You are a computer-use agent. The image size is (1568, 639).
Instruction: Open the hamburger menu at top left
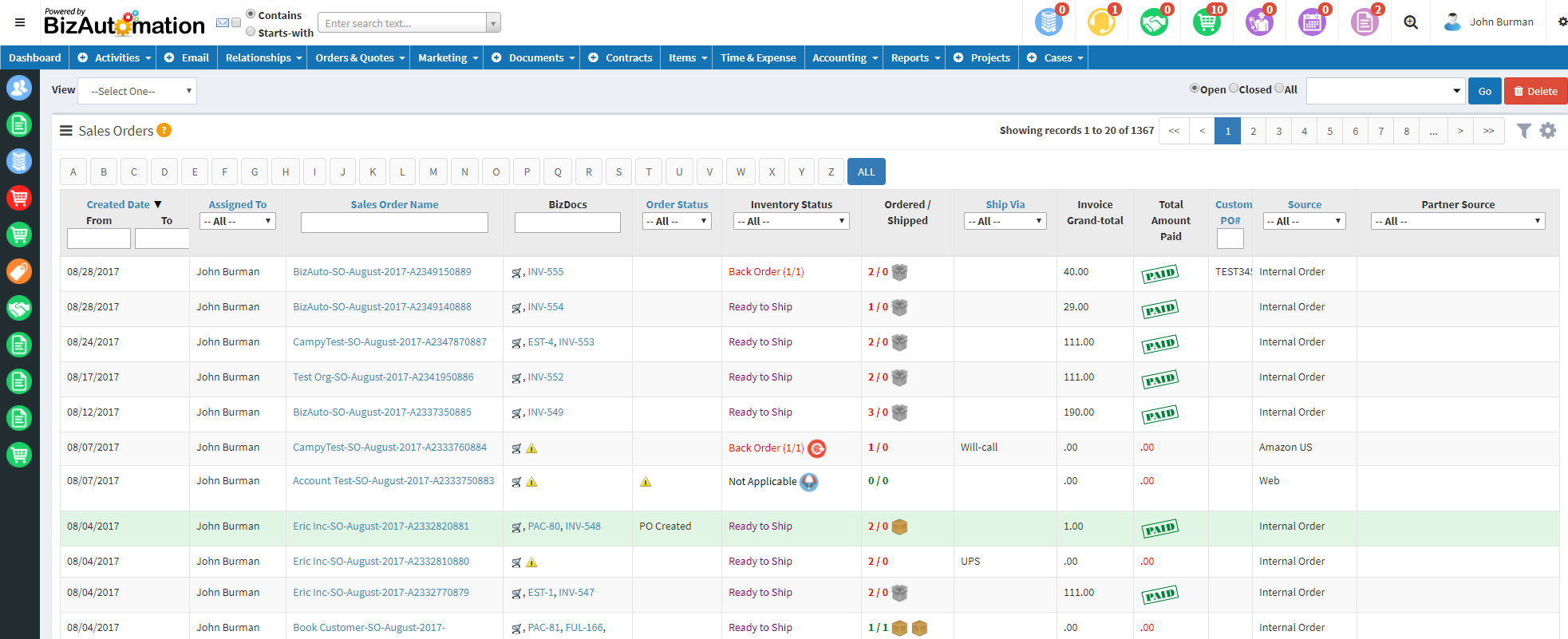(20, 22)
